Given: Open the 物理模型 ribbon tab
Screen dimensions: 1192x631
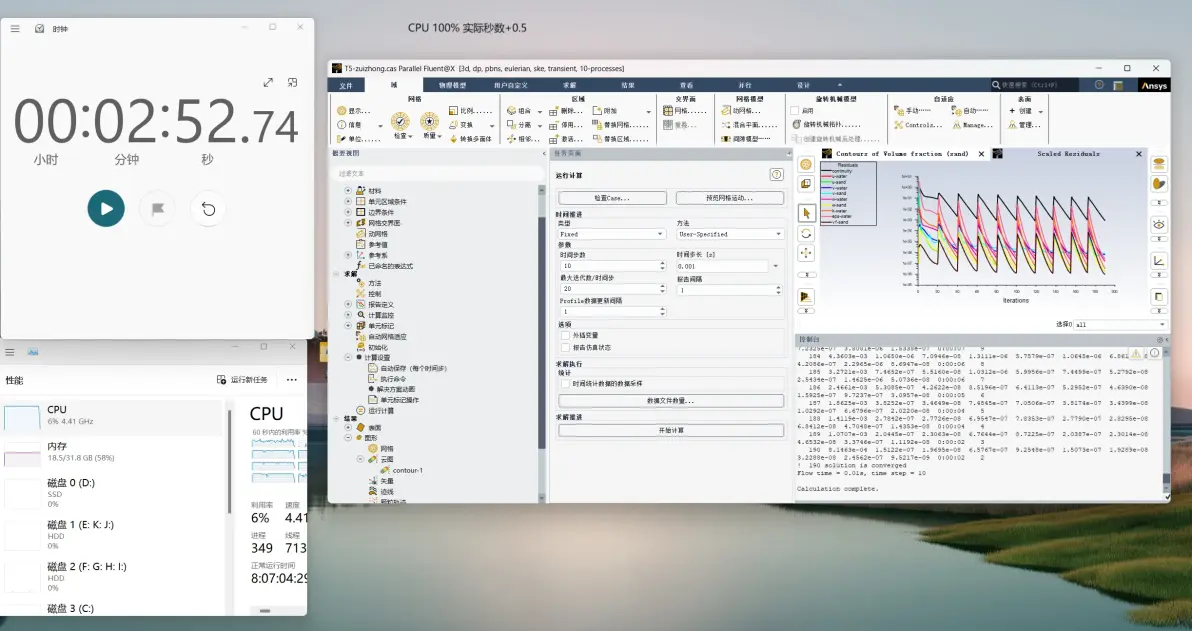Looking at the screenshot, I should pyautogui.click(x=452, y=85).
